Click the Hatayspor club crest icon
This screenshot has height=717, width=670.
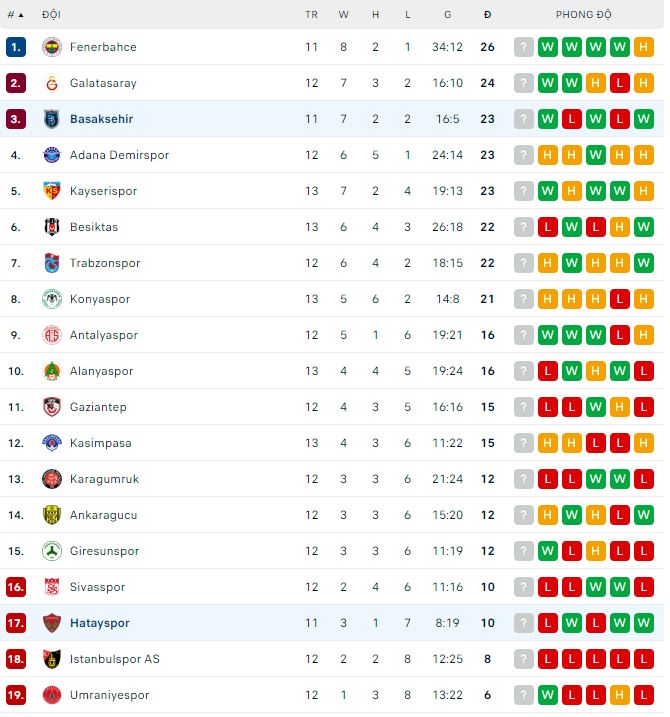52,623
